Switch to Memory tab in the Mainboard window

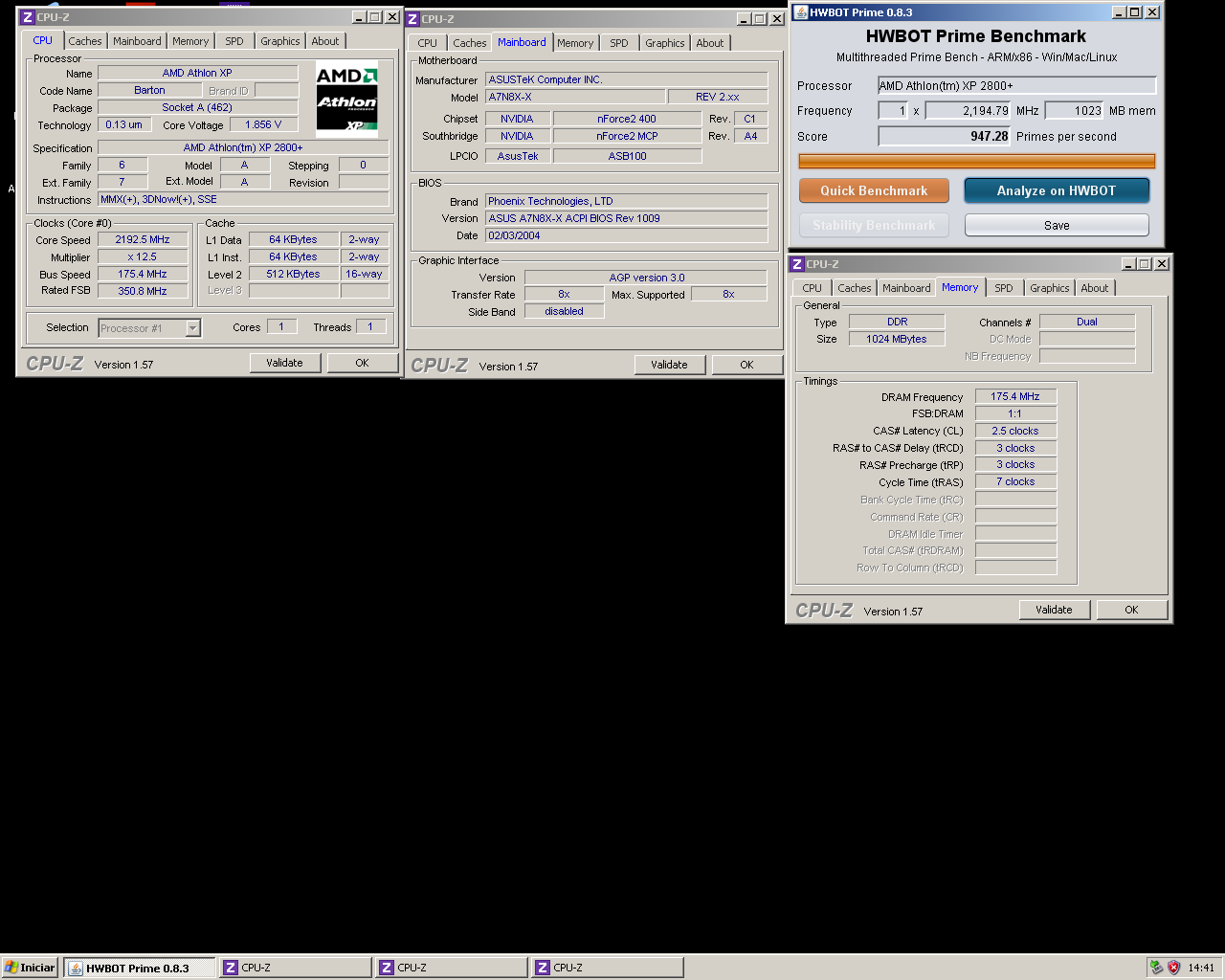[575, 43]
